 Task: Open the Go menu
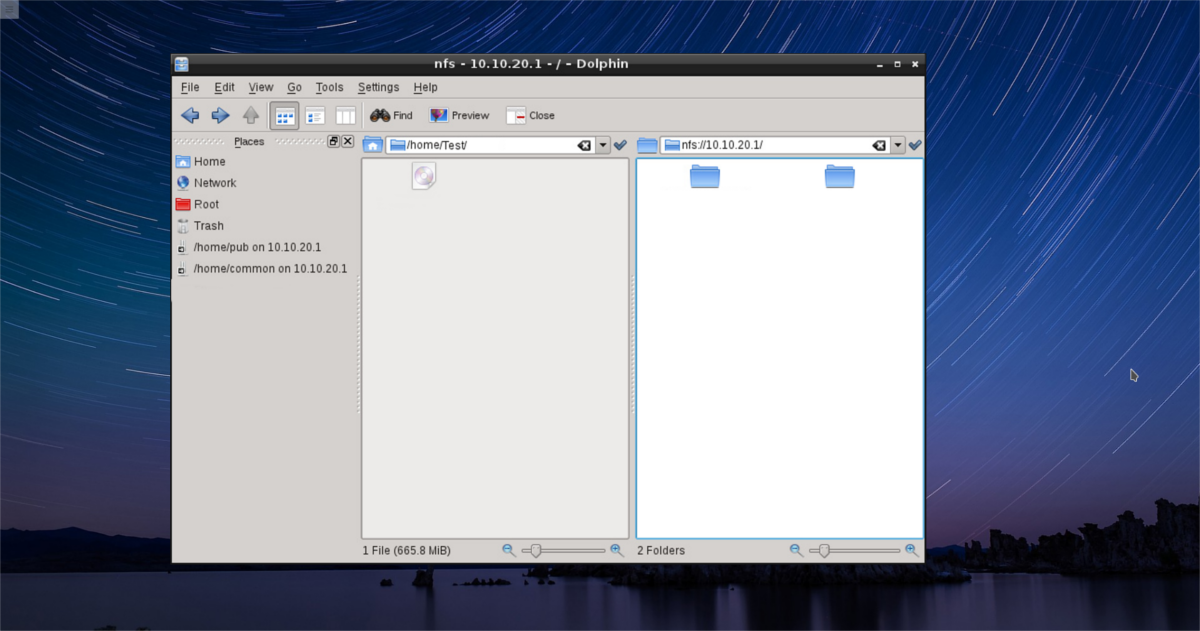(x=294, y=87)
